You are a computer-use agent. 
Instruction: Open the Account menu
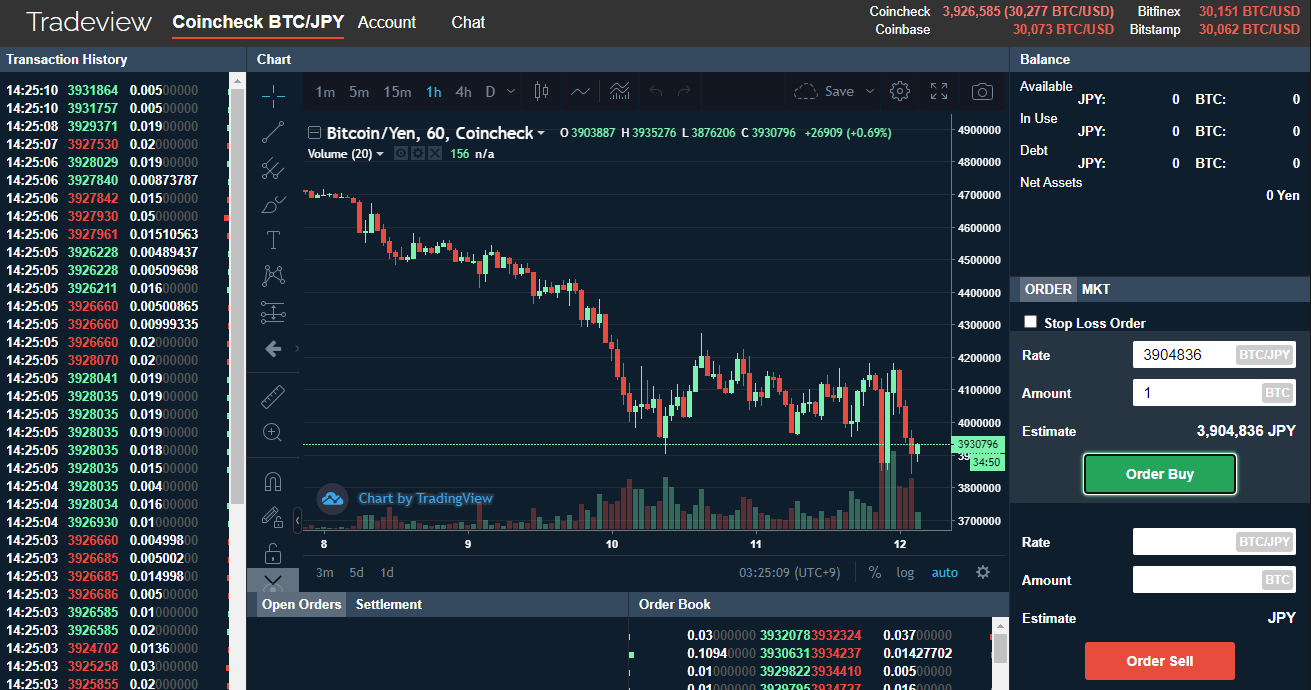[x=387, y=22]
